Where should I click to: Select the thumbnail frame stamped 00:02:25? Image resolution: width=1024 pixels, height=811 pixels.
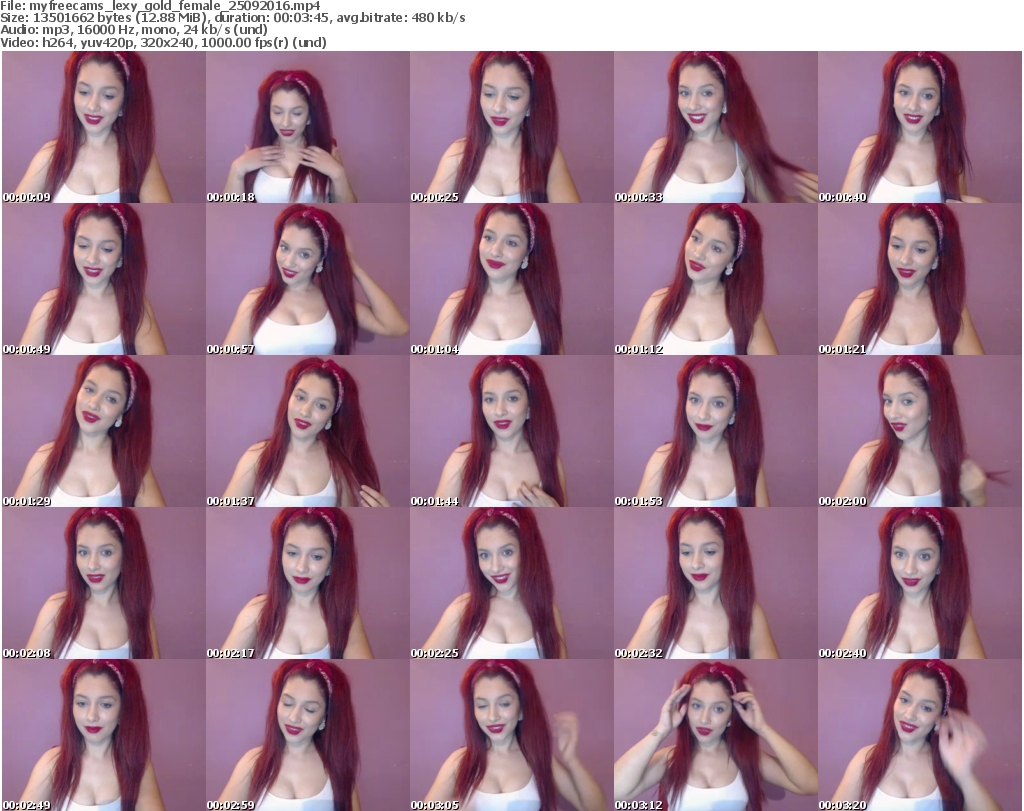pos(511,583)
